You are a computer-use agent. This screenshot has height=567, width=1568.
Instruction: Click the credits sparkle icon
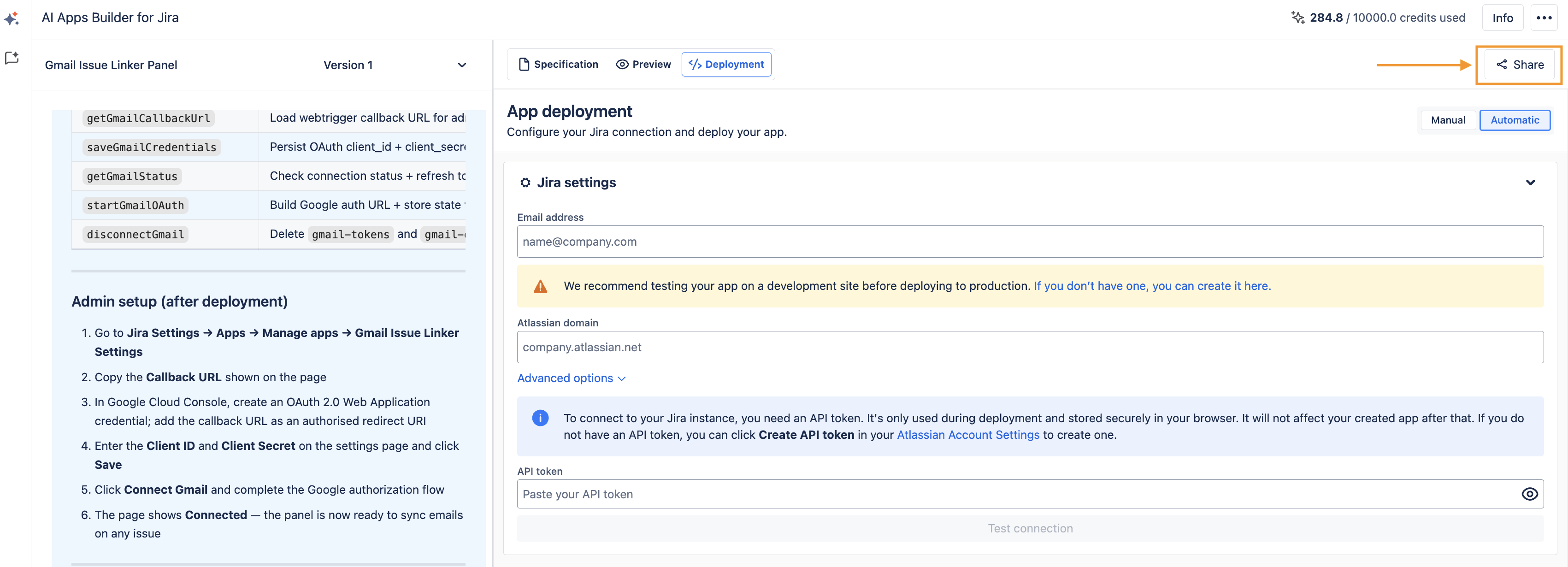coord(1297,18)
